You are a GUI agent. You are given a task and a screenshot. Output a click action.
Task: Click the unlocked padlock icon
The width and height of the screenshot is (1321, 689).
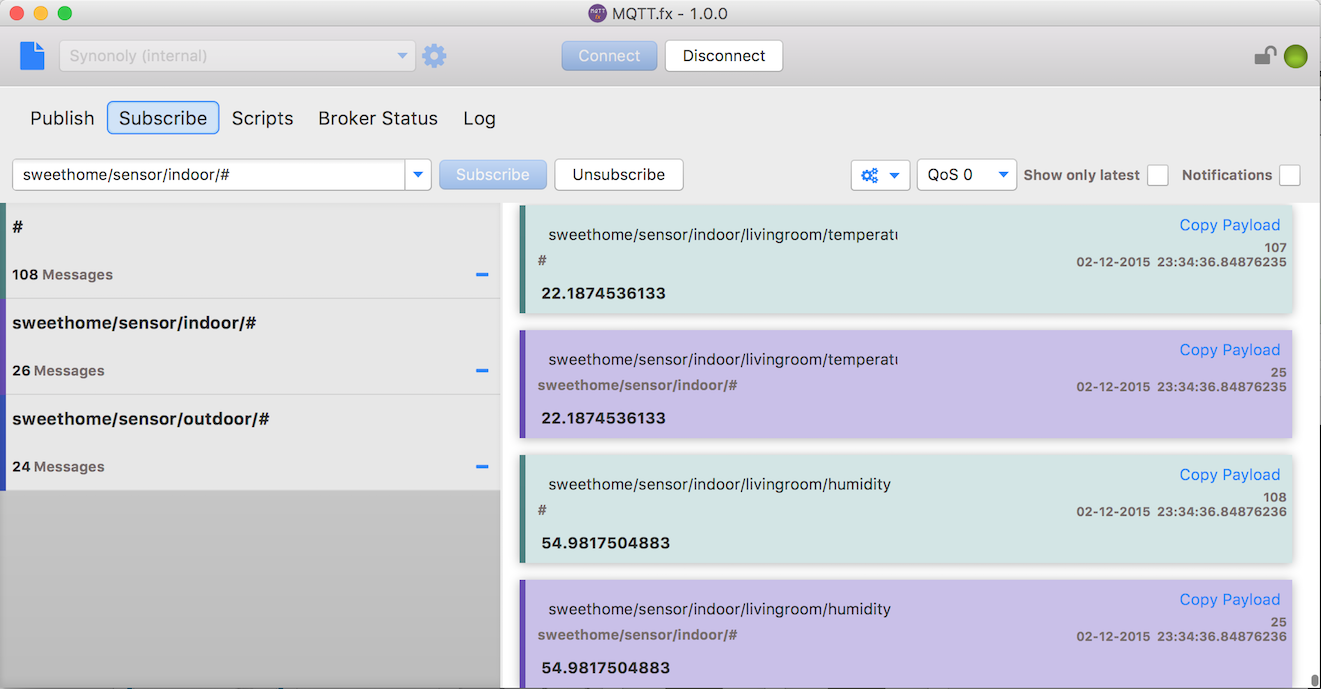point(1265,56)
